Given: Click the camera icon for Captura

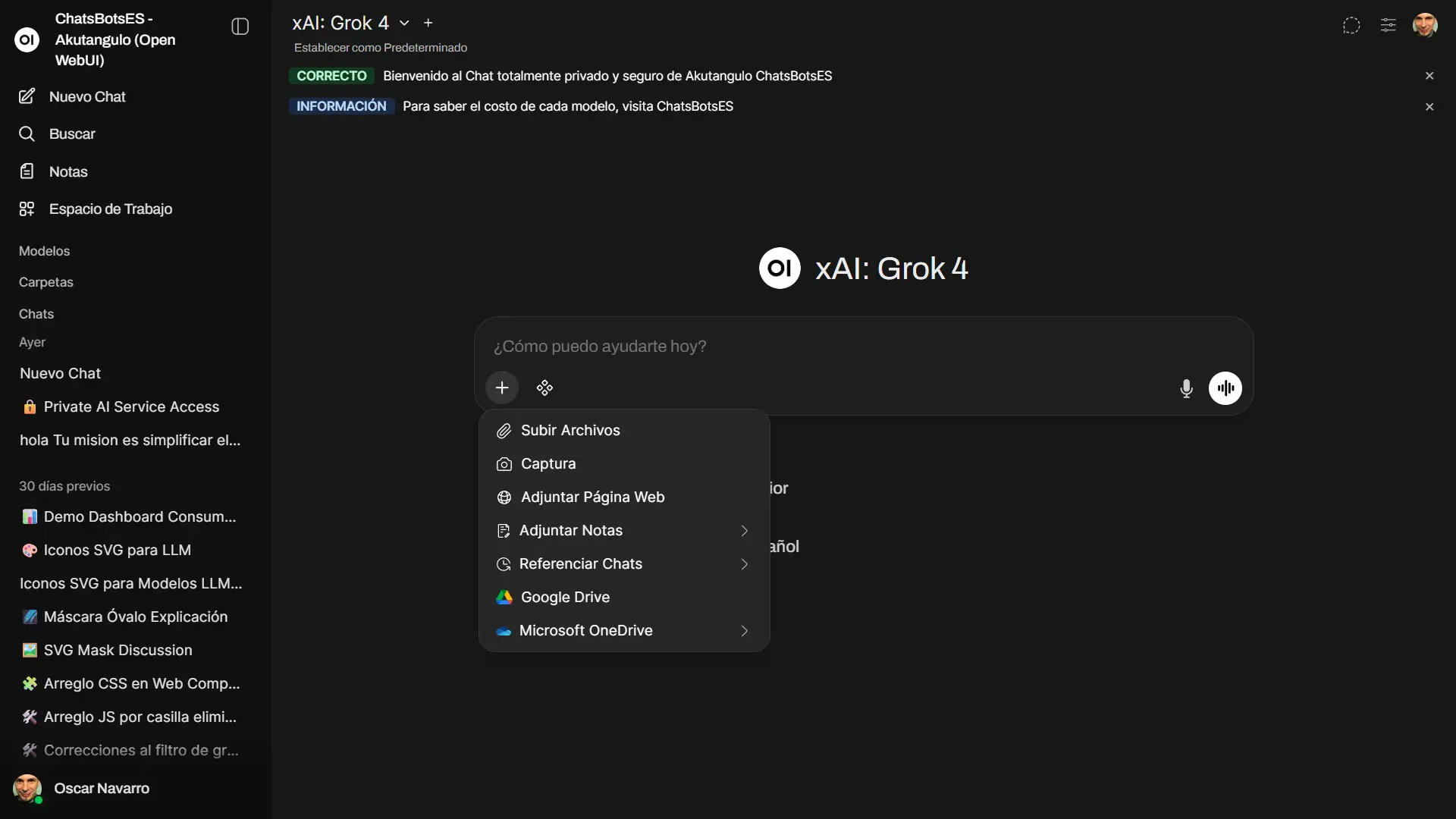Looking at the screenshot, I should 504,464.
